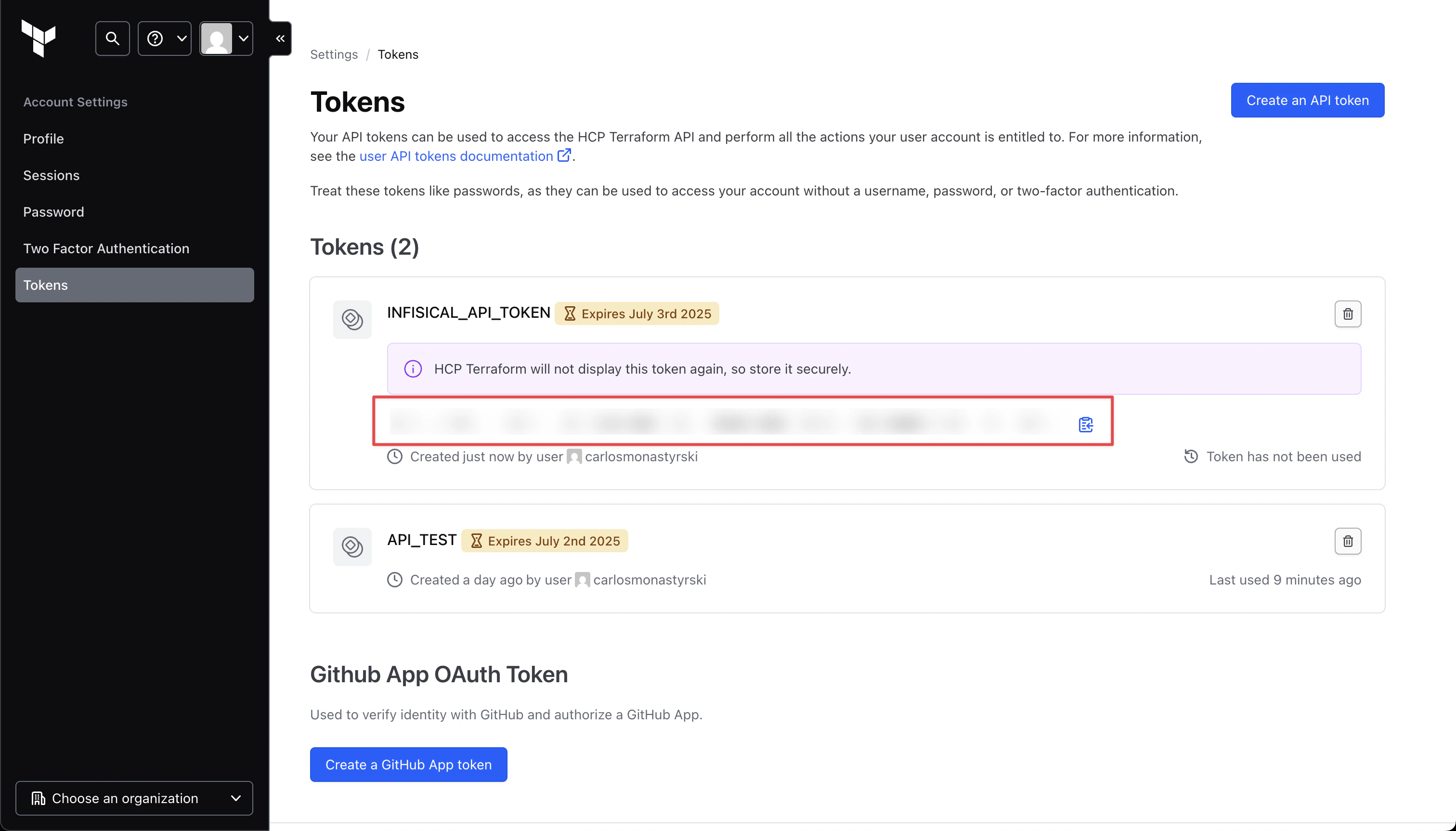This screenshot has height=831, width=1456.
Task: Click the clock icon by Created just now
Action: pyautogui.click(x=394, y=456)
